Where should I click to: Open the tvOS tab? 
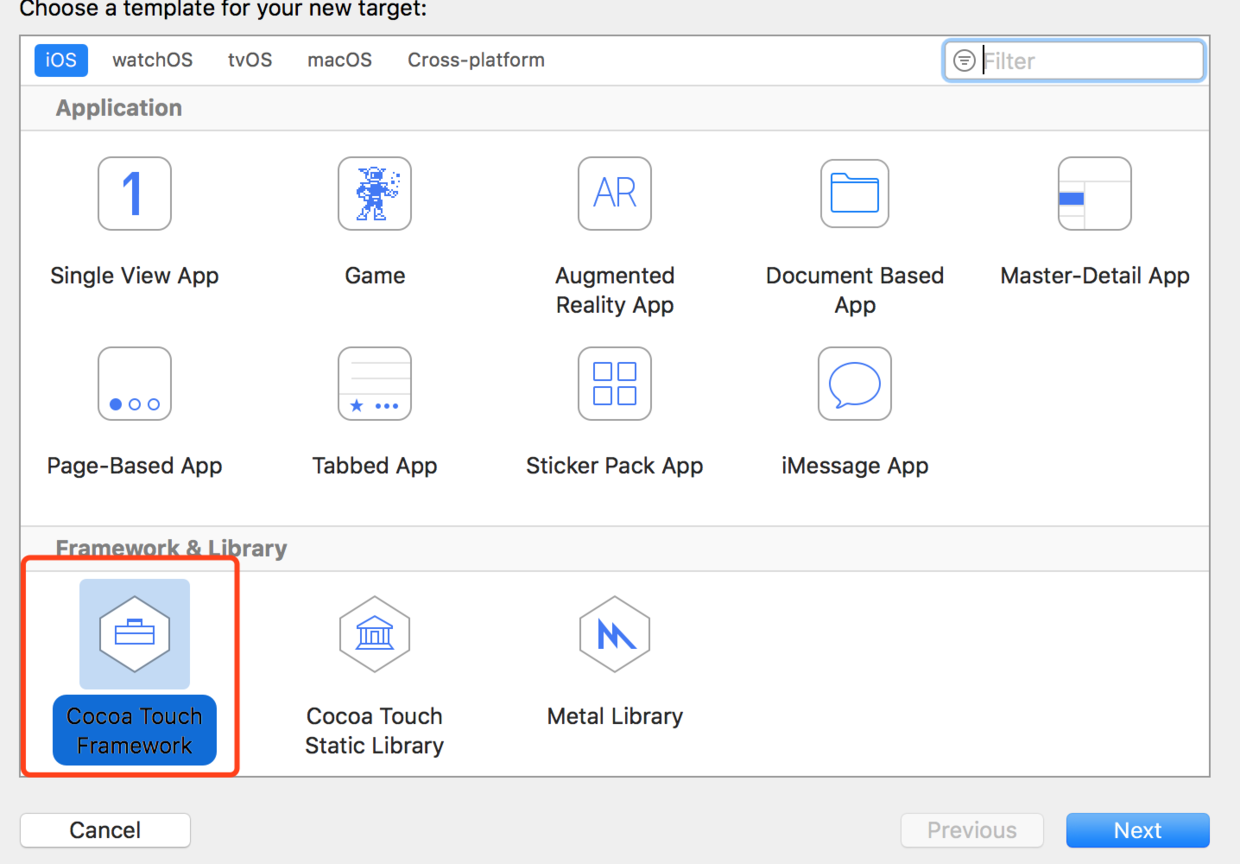coord(250,60)
